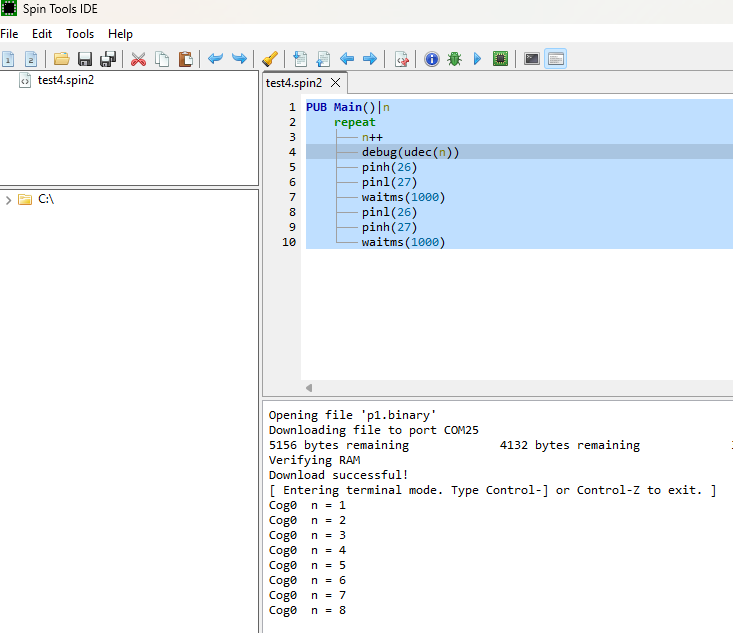Click the blue info icon

(x=431, y=59)
